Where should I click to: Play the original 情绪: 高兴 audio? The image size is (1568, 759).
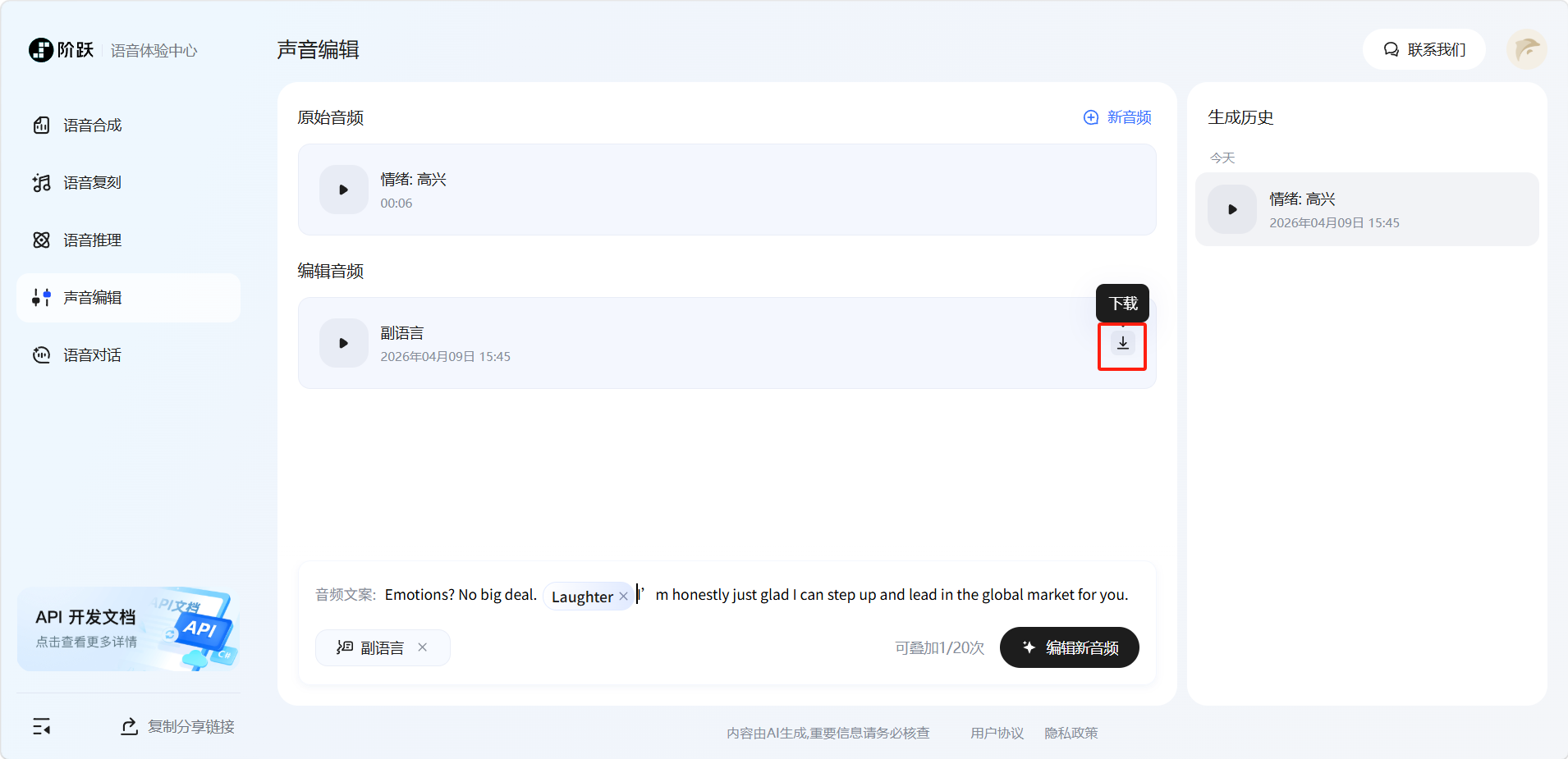pyautogui.click(x=343, y=190)
